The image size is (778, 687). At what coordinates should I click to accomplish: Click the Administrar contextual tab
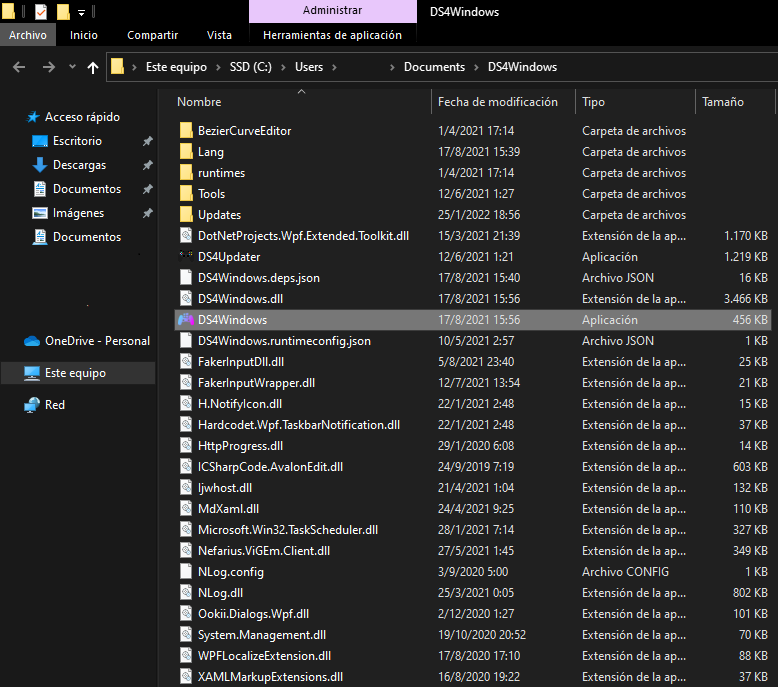pyautogui.click(x=332, y=10)
